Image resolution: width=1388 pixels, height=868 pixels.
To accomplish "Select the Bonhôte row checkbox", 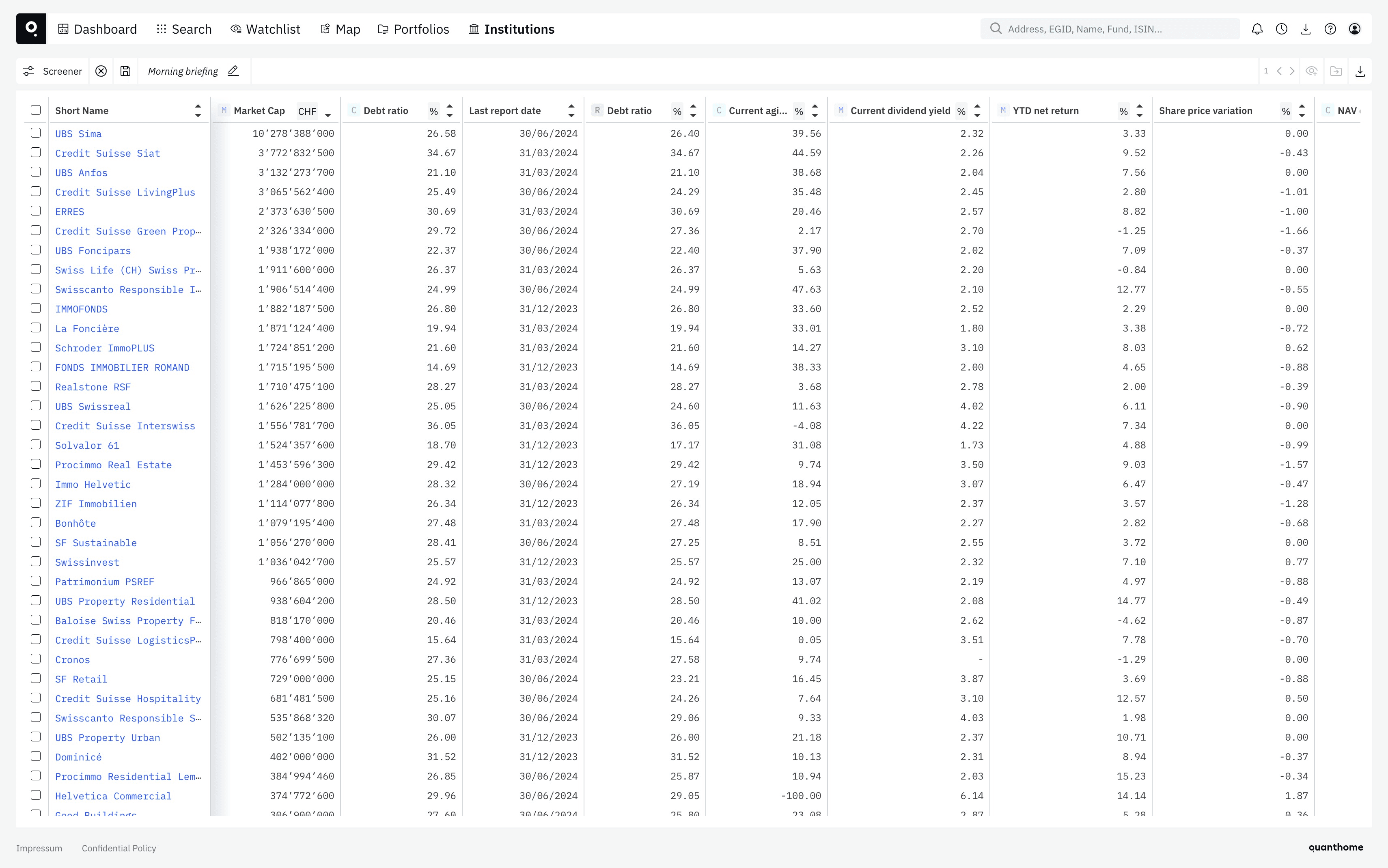I will tap(36, 522).
